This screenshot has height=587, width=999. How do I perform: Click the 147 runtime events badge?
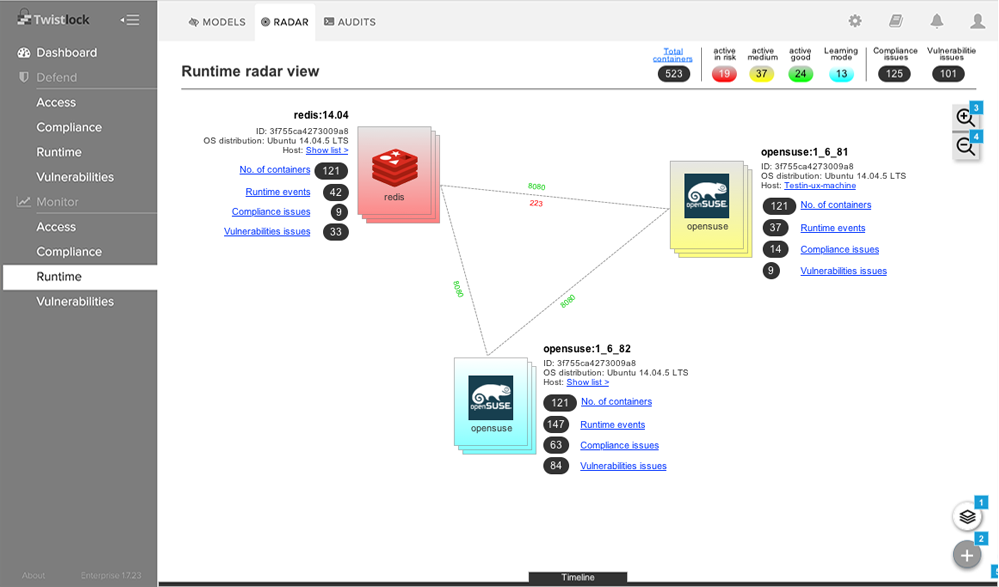(x=556, y=424)
